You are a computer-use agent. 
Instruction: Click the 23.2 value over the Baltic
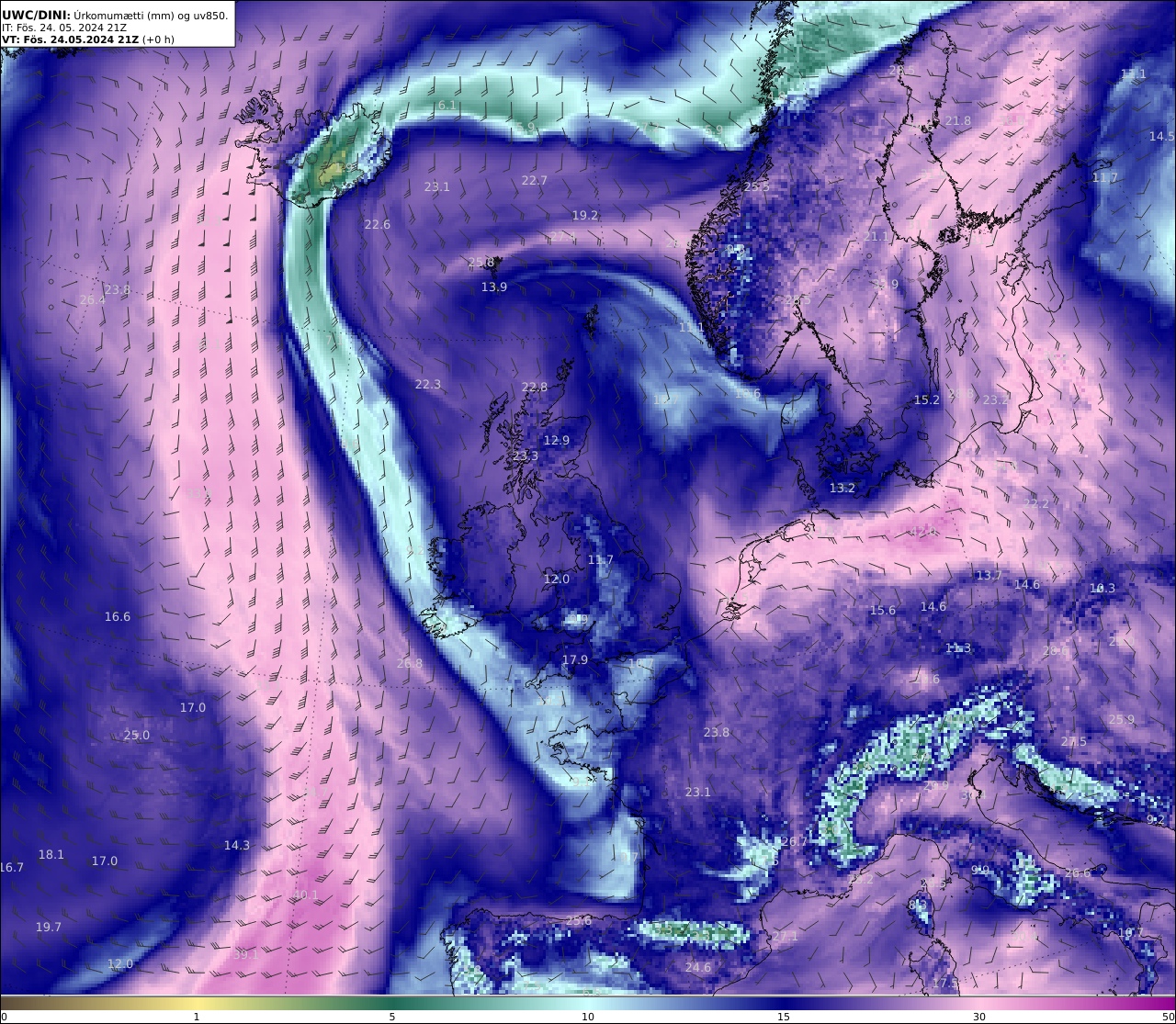pos(995,400)
